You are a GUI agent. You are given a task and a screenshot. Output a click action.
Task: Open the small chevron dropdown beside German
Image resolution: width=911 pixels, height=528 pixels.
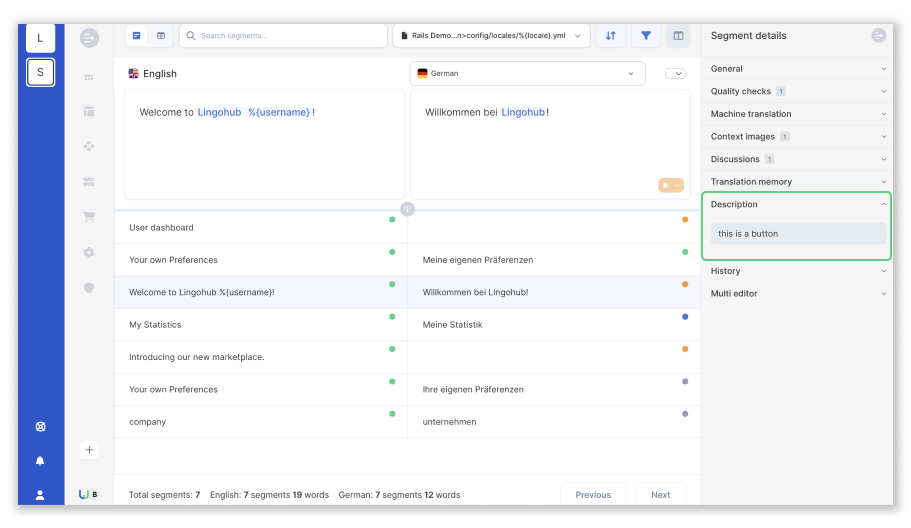675,74
